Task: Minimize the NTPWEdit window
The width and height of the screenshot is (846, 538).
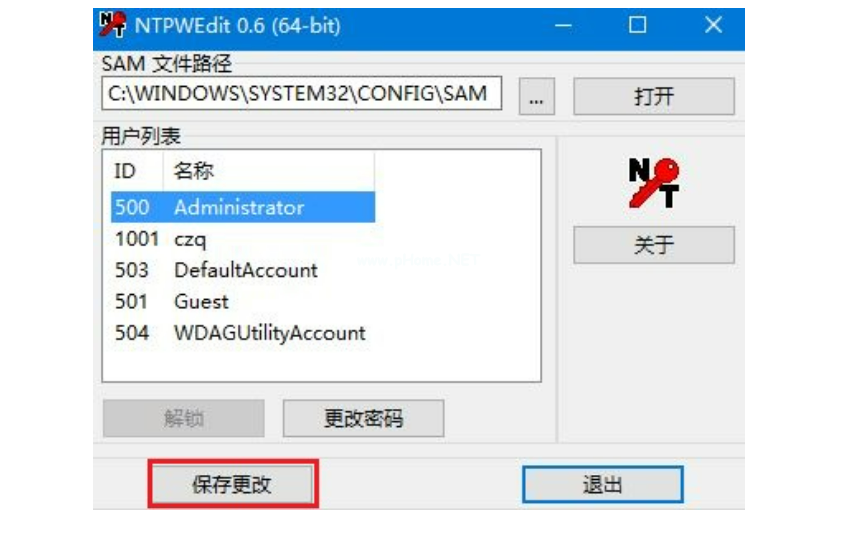Action: [x=563, y=25]
